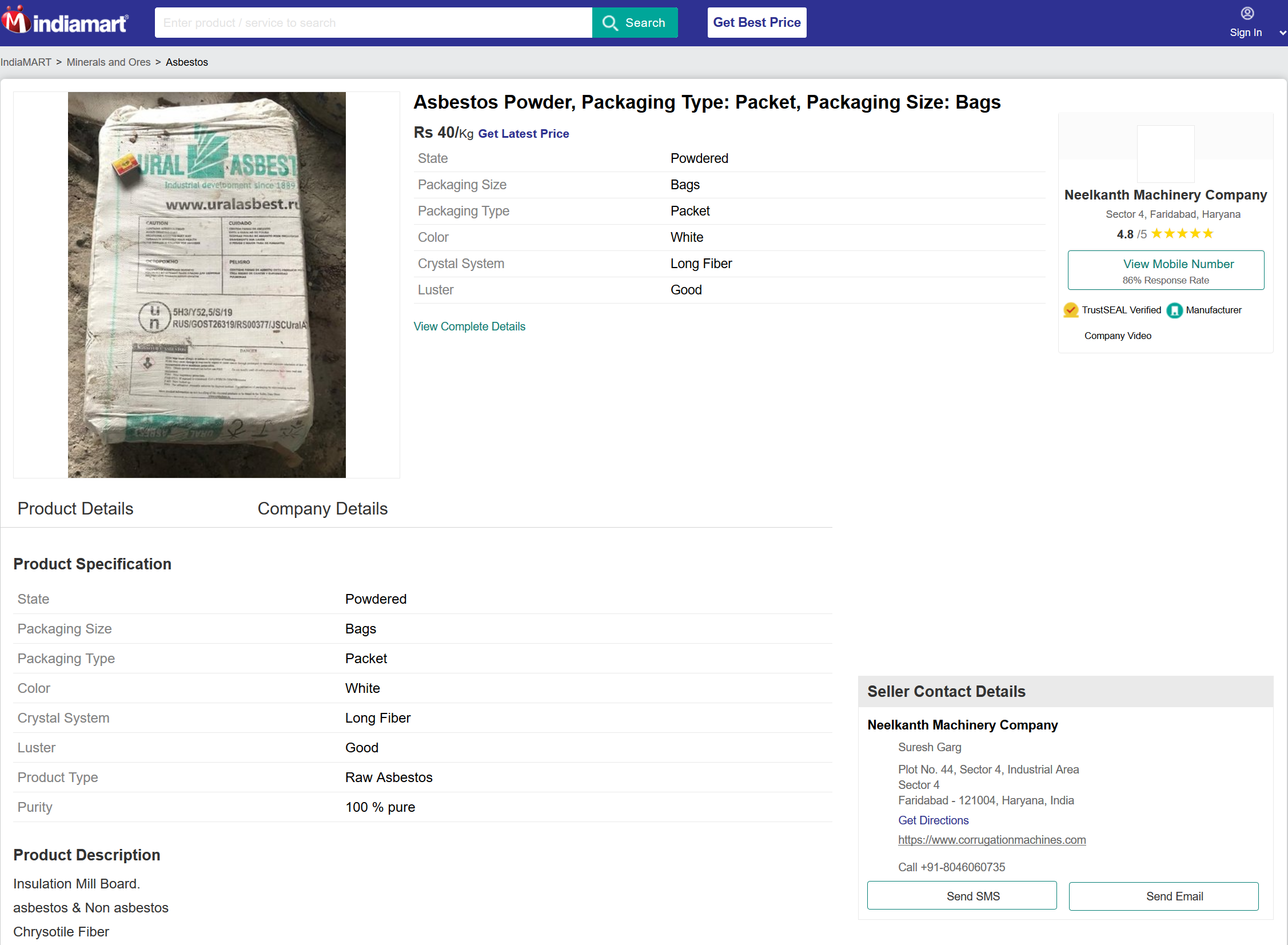1288x945 pixels.
Task: Click Neelkanth Machinery Company in Seller Contact Details
Action: (x=963, y=725)
